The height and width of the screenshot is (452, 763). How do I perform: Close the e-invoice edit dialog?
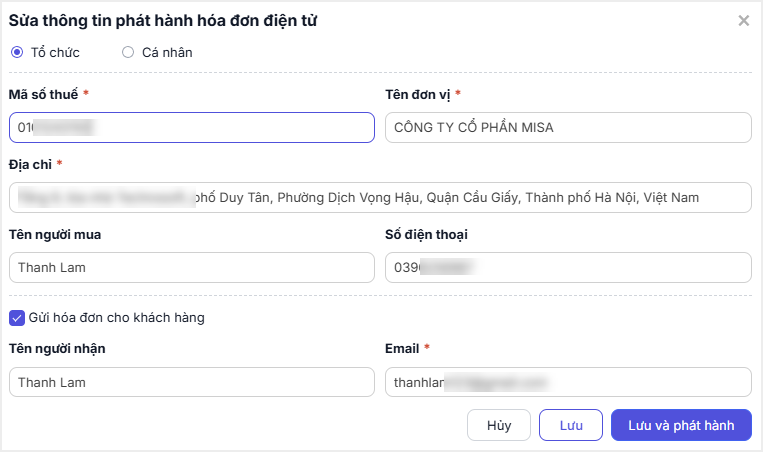click(x=743, y=20)
